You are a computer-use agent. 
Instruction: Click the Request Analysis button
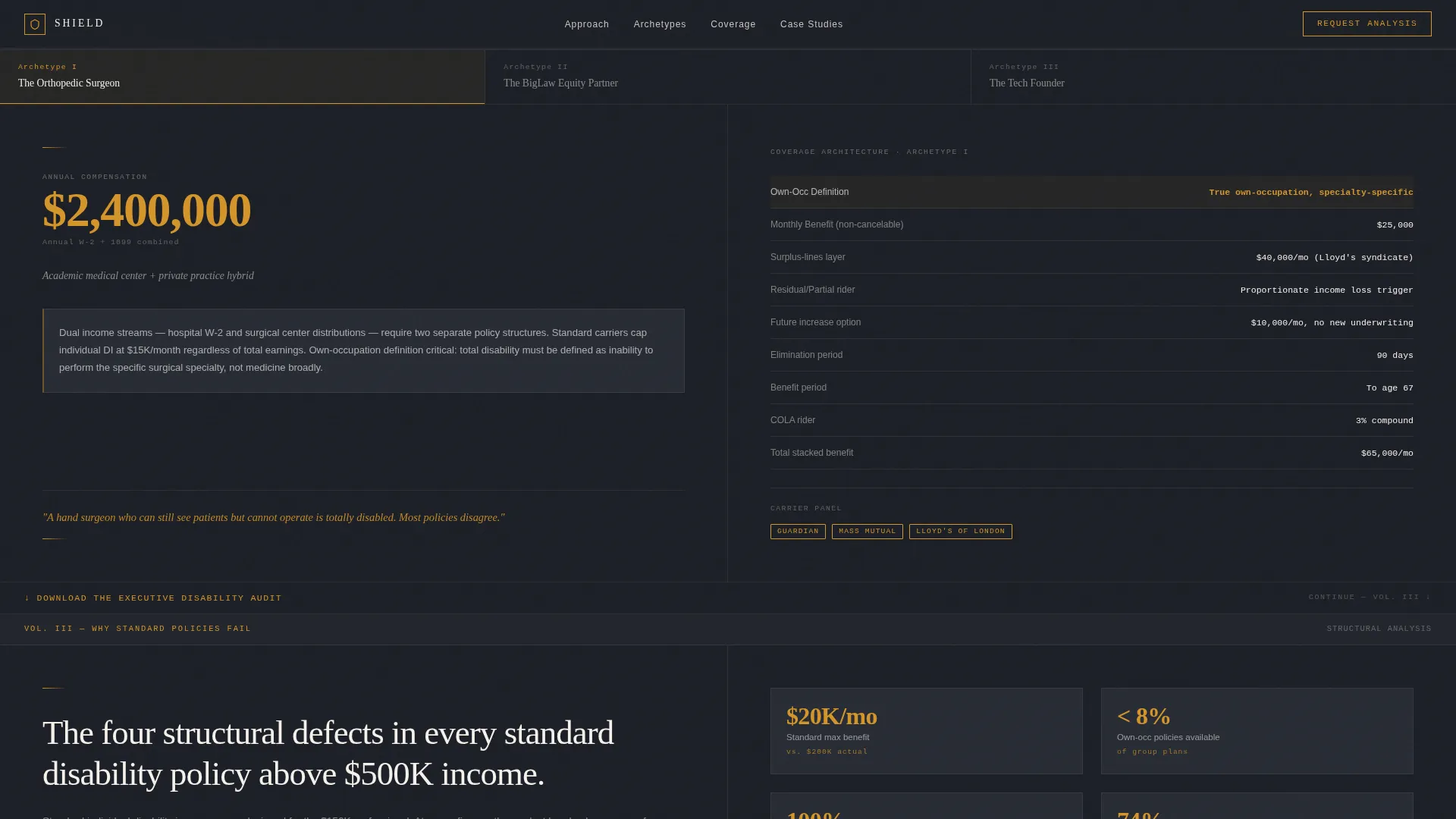1367,24
